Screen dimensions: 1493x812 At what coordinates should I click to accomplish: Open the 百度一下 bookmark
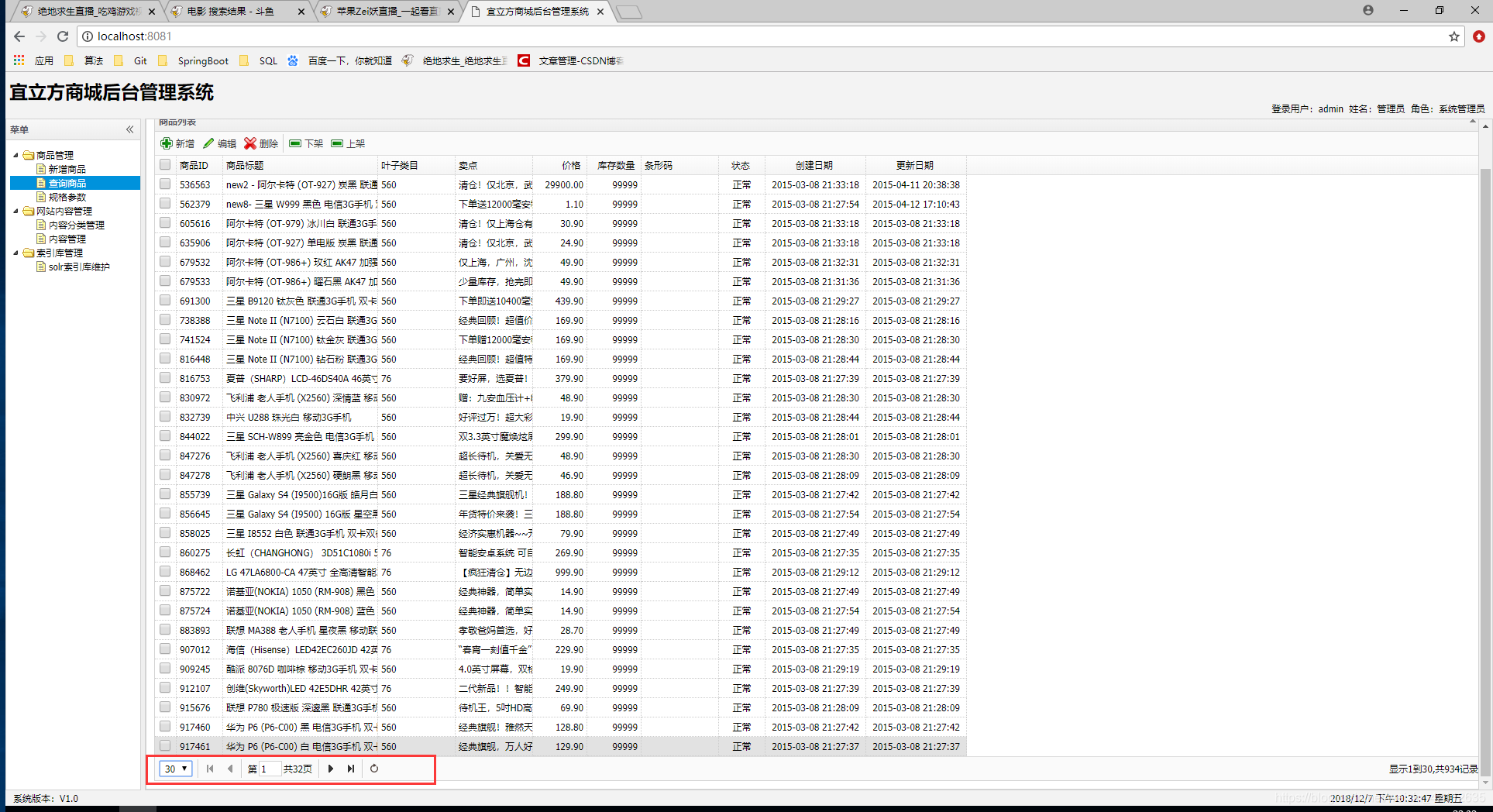point(339,60)
